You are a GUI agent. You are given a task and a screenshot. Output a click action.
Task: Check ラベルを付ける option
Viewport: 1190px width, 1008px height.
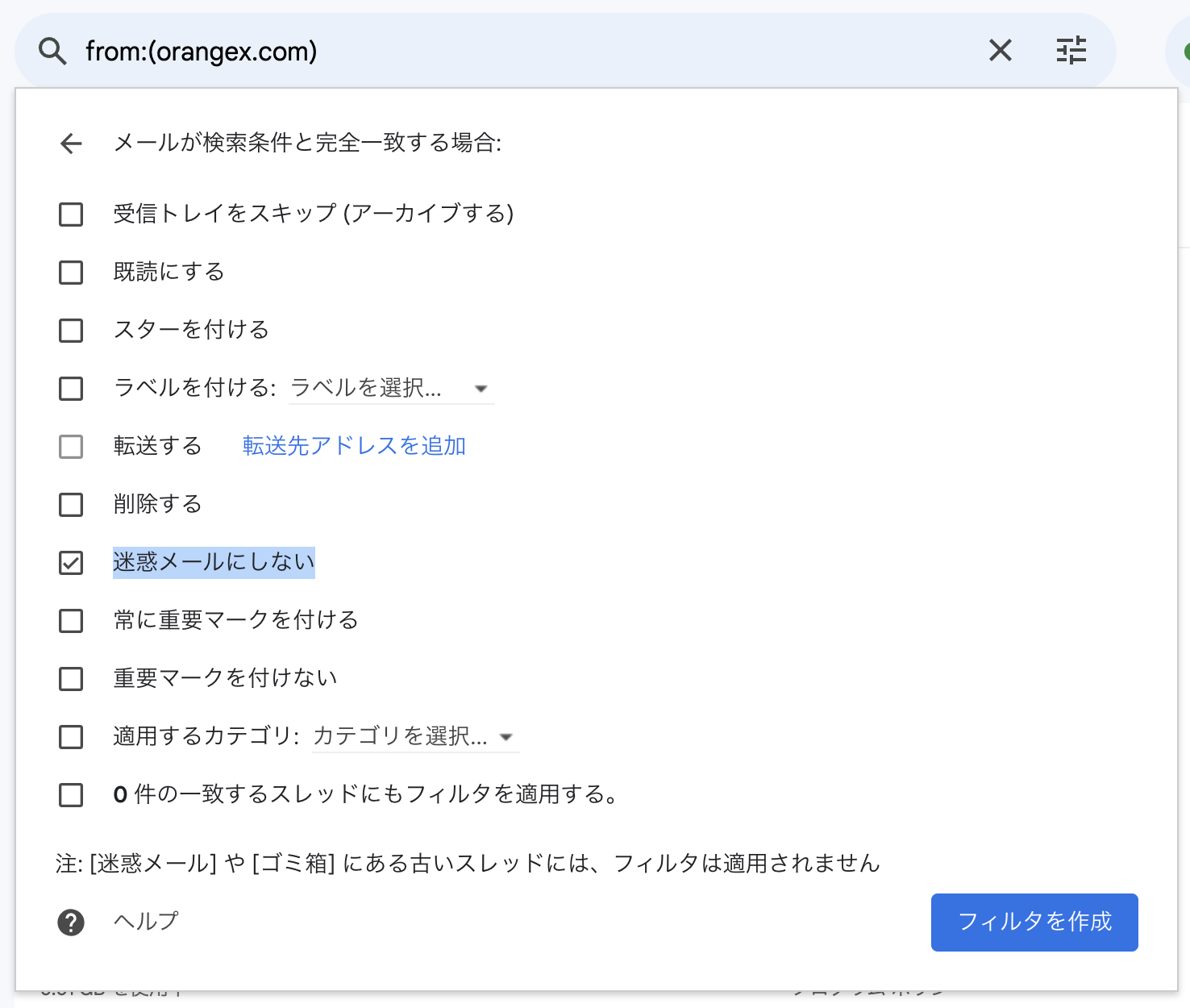[71, 389]
